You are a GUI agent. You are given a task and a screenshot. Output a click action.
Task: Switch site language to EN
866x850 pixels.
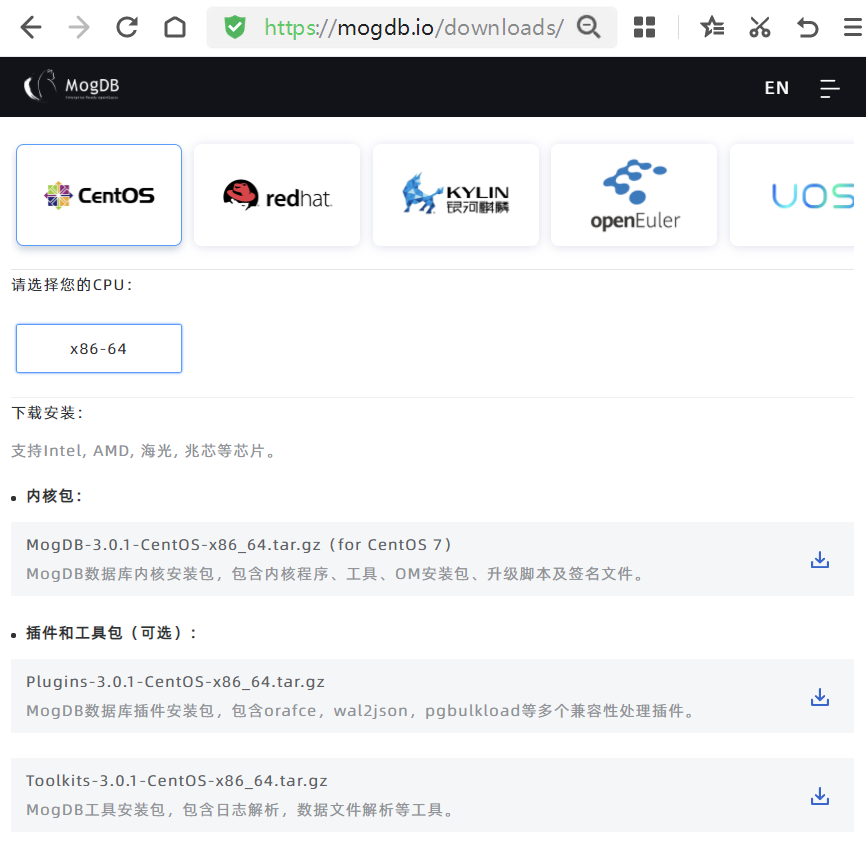click(777, 88)
